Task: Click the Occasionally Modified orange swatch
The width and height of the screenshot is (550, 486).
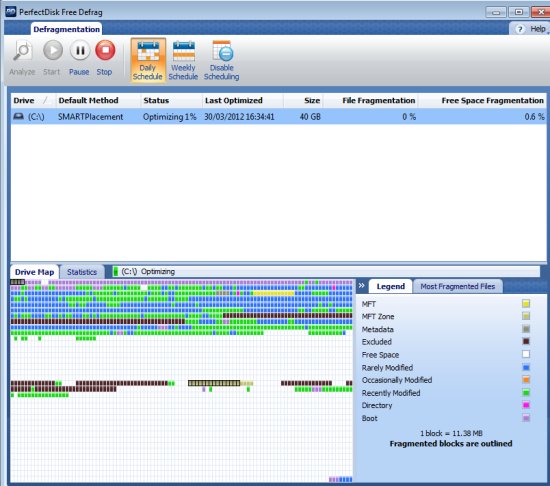Action: pos(526,380)
